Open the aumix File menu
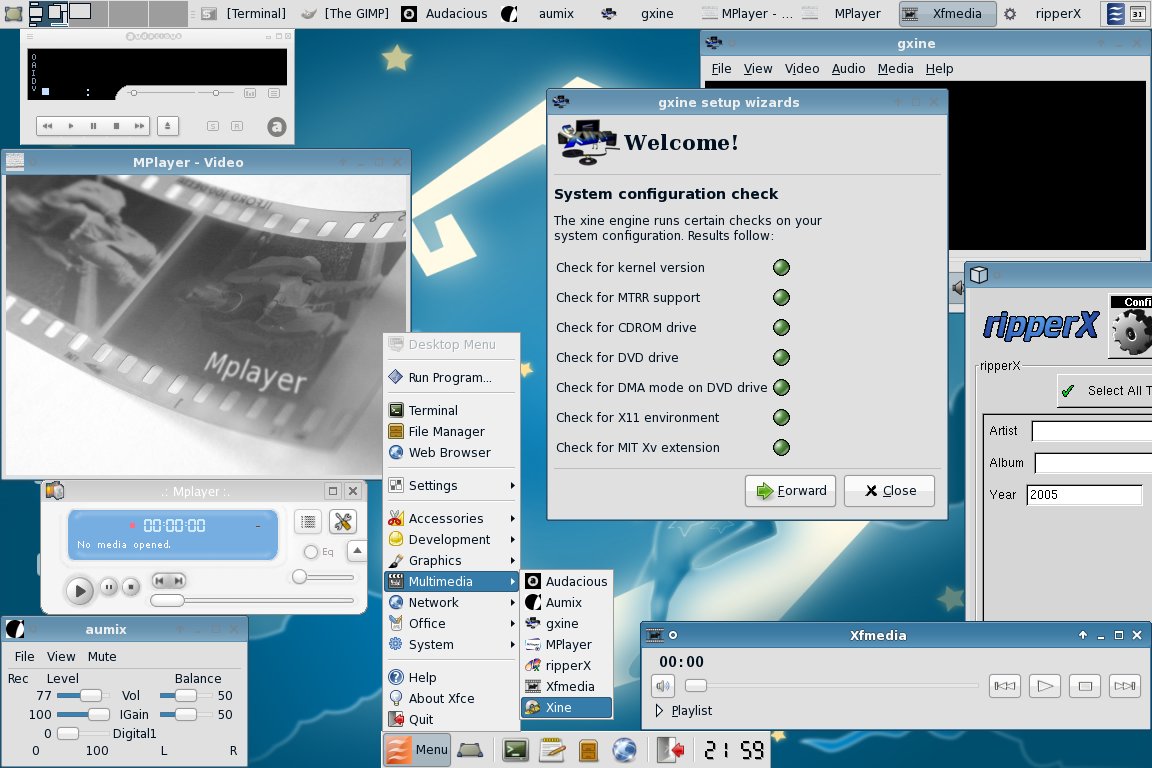The height and width of the screenshot is (768, 1152). click(24, 656)
